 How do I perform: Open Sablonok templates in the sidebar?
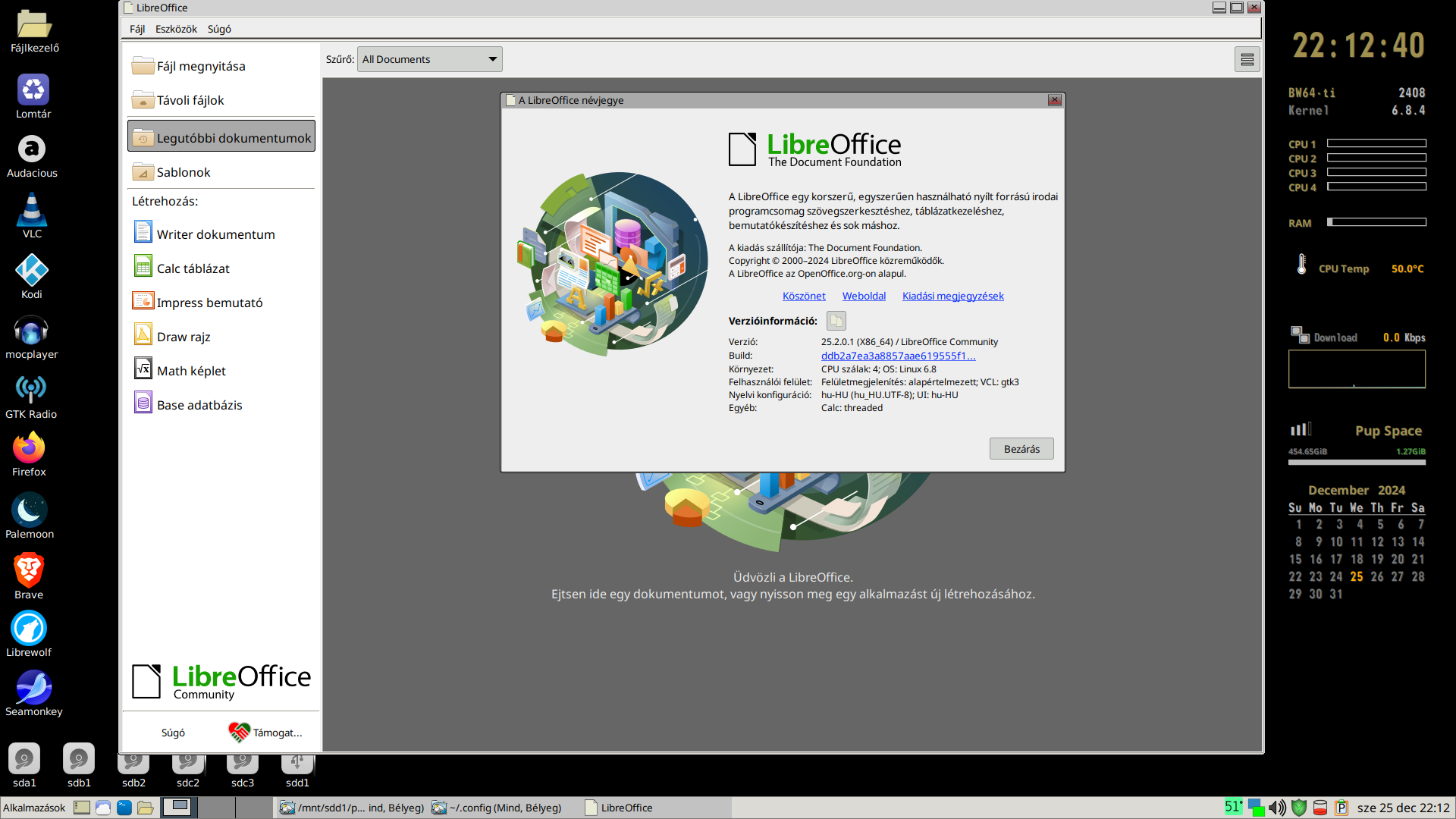[x=221, y=172]
